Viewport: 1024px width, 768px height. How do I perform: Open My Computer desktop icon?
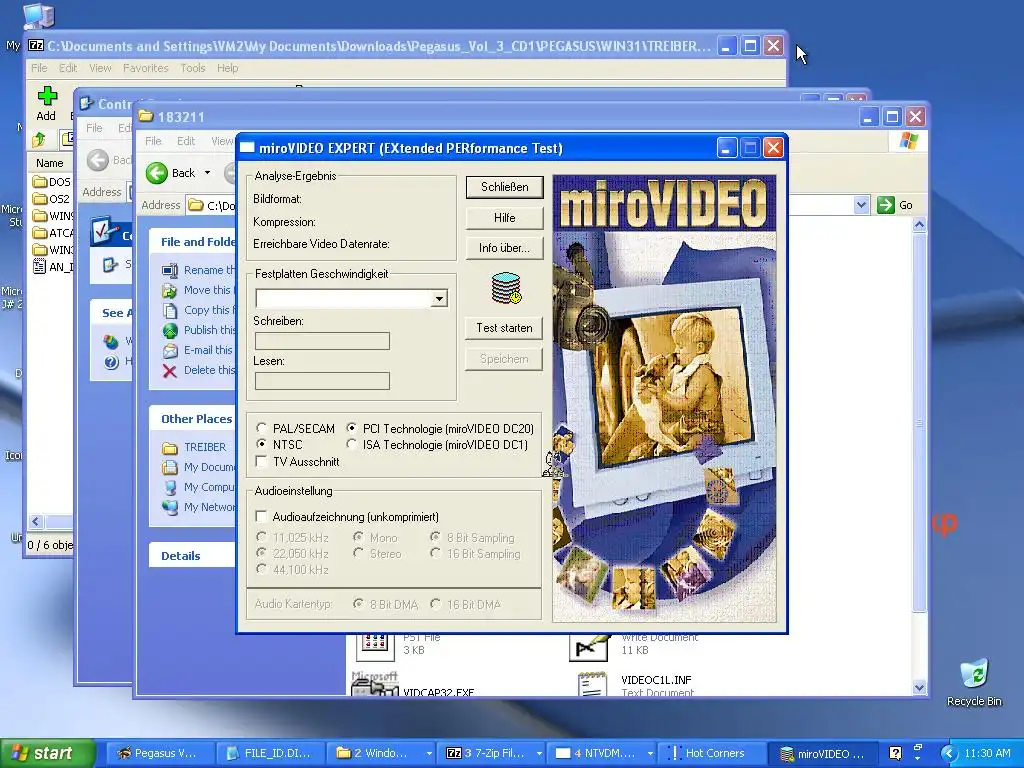(38, 16)
